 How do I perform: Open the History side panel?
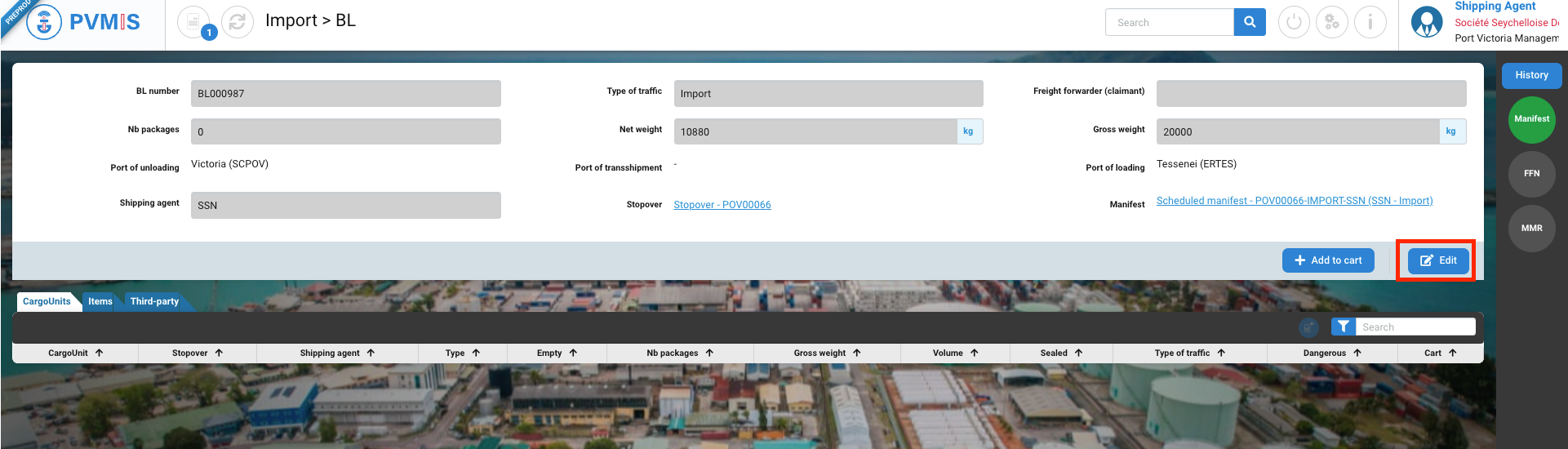1531,75
